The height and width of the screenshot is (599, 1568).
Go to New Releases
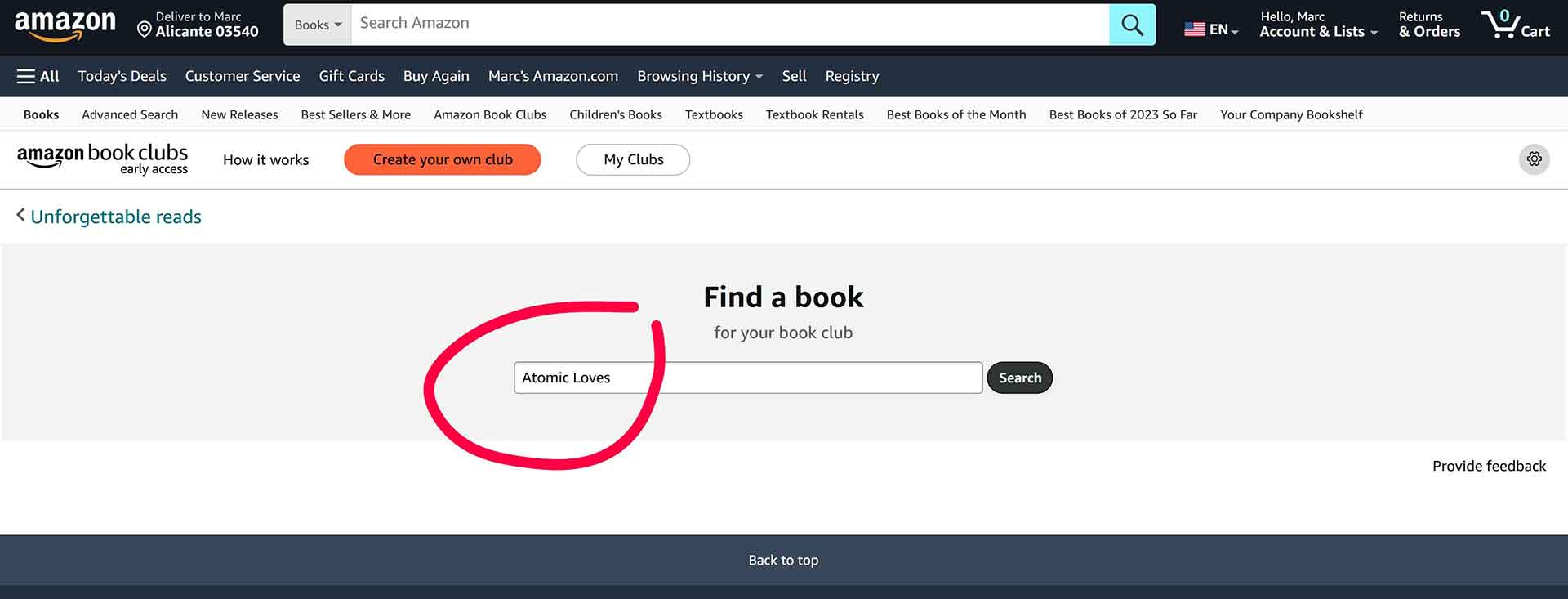pyautogui.click(x=239, y=114)
